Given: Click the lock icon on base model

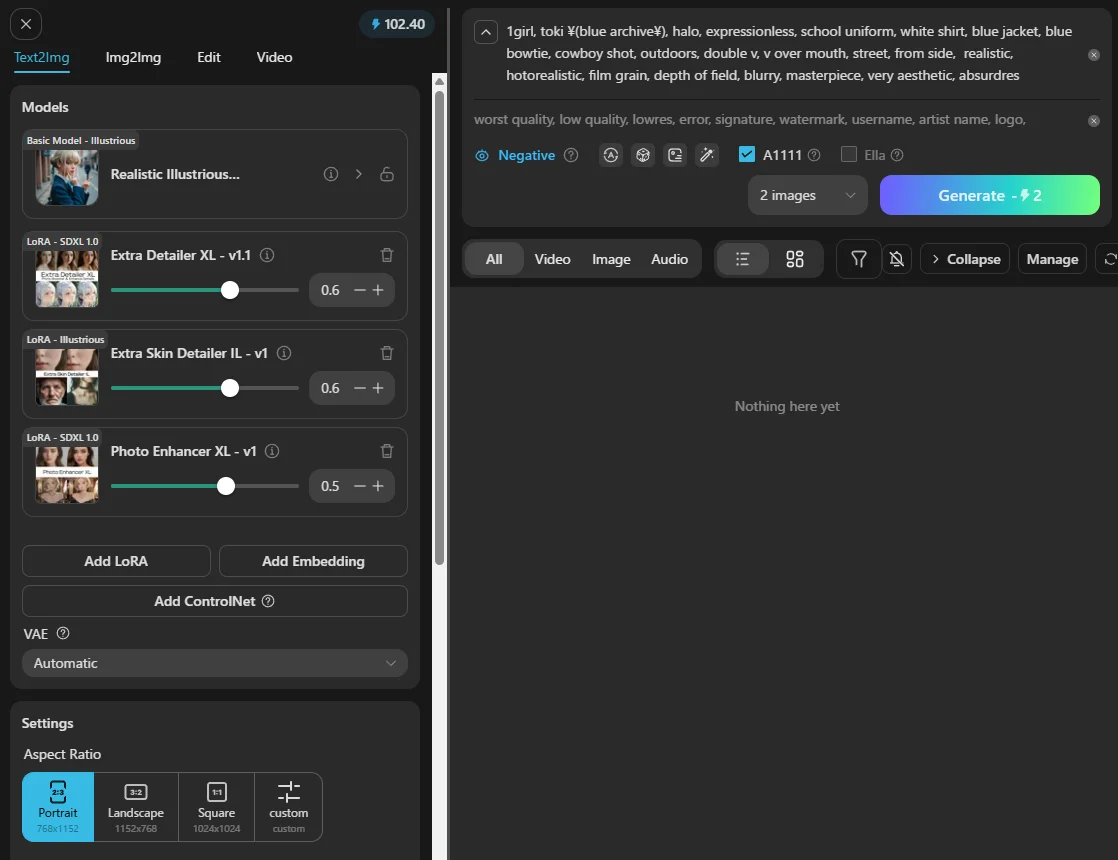Looking at the screenshot, I should 387,174.
